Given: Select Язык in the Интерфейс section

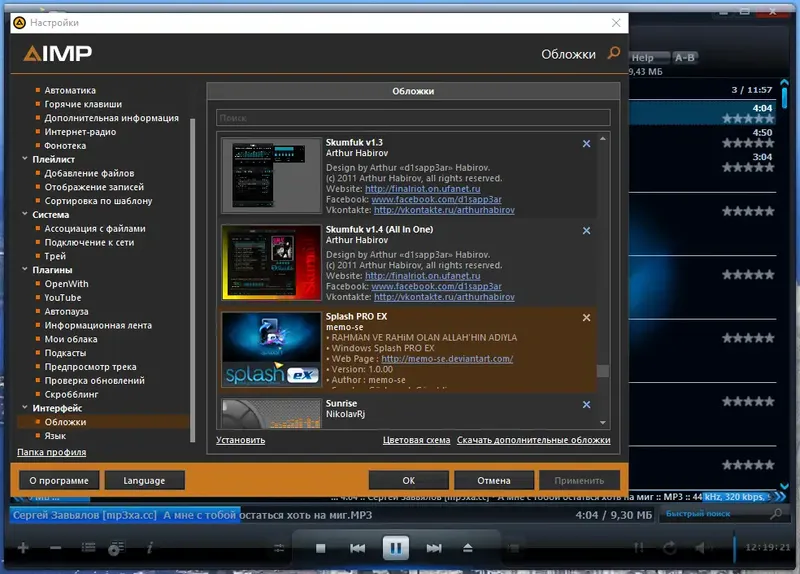Looking at the screenshot, I should point(55,436).
